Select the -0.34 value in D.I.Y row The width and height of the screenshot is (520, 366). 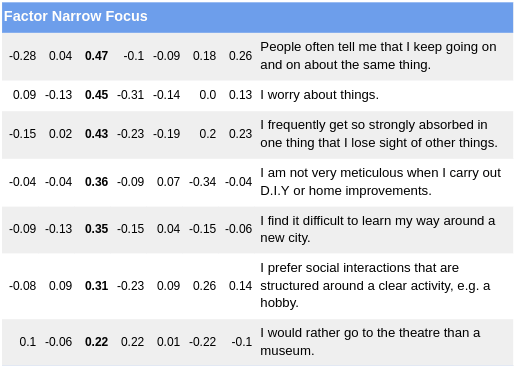202,182
